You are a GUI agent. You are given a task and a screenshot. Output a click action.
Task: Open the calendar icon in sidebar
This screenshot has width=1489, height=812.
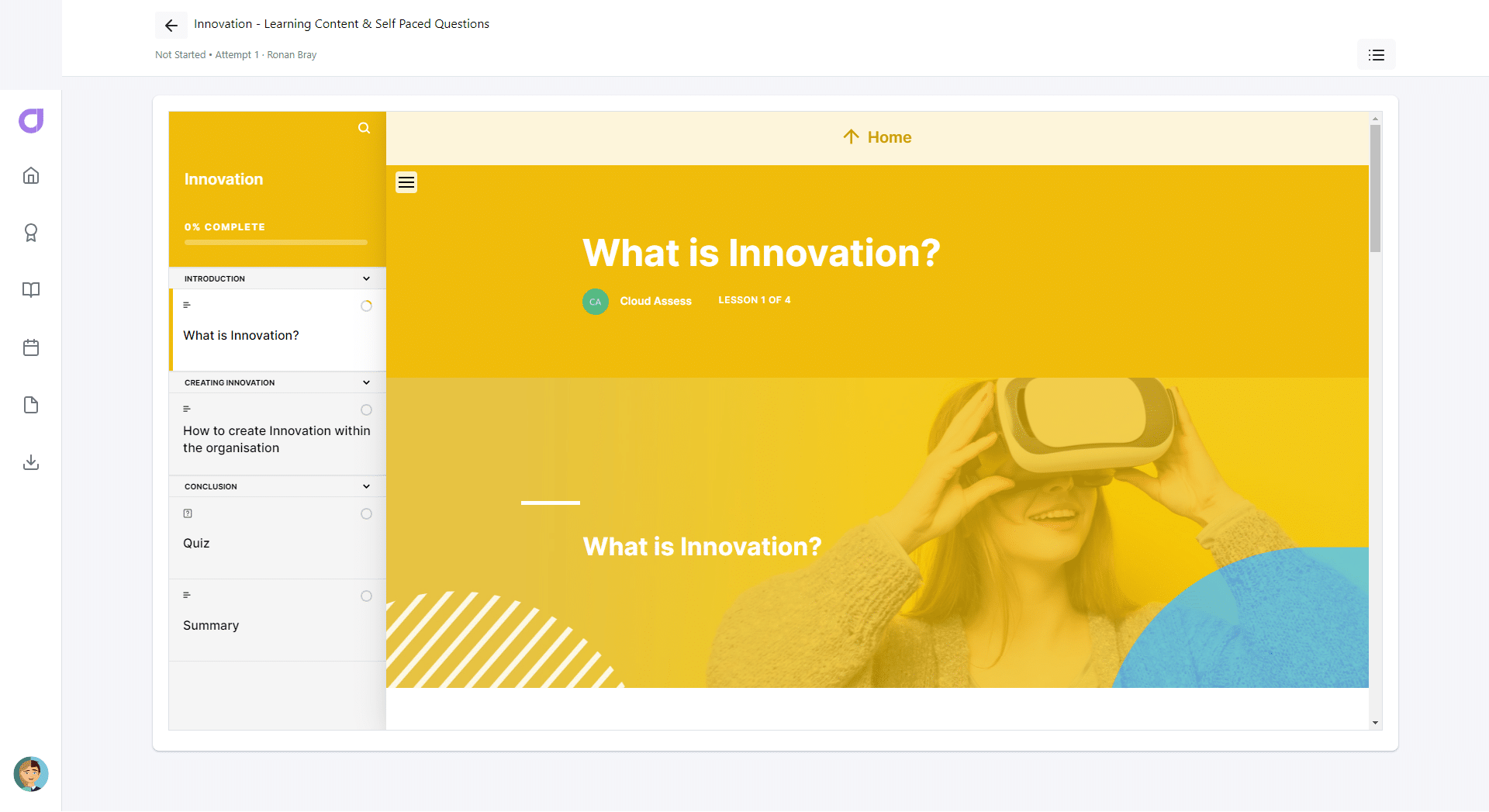click(x=31, y=347)
